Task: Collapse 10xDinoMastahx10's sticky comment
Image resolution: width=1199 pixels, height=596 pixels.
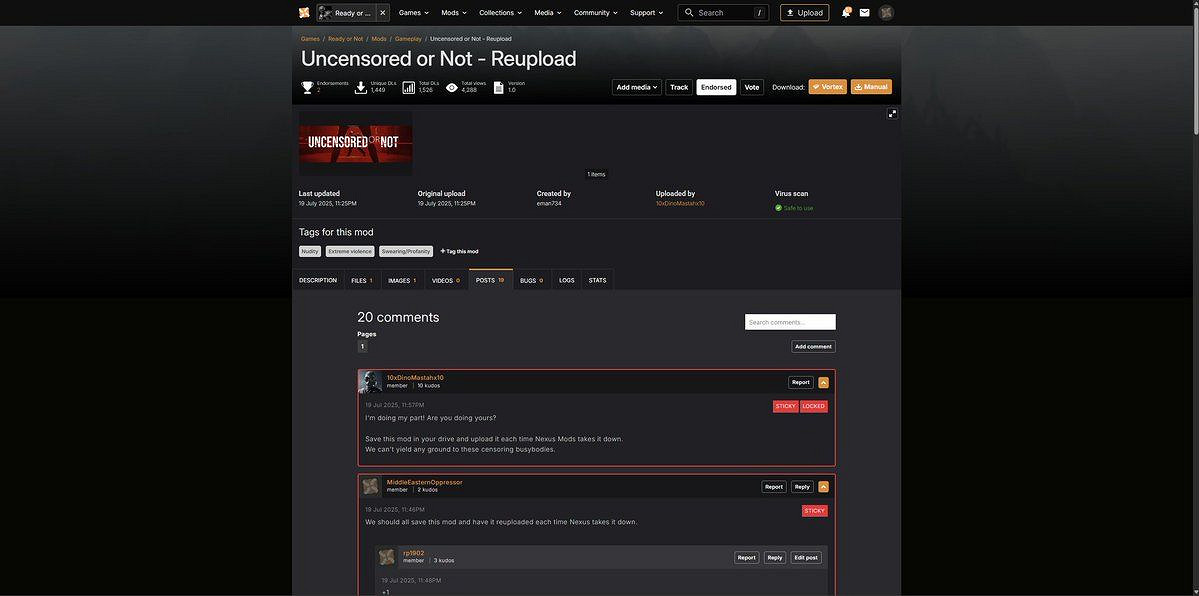Action: coord(823,382)
